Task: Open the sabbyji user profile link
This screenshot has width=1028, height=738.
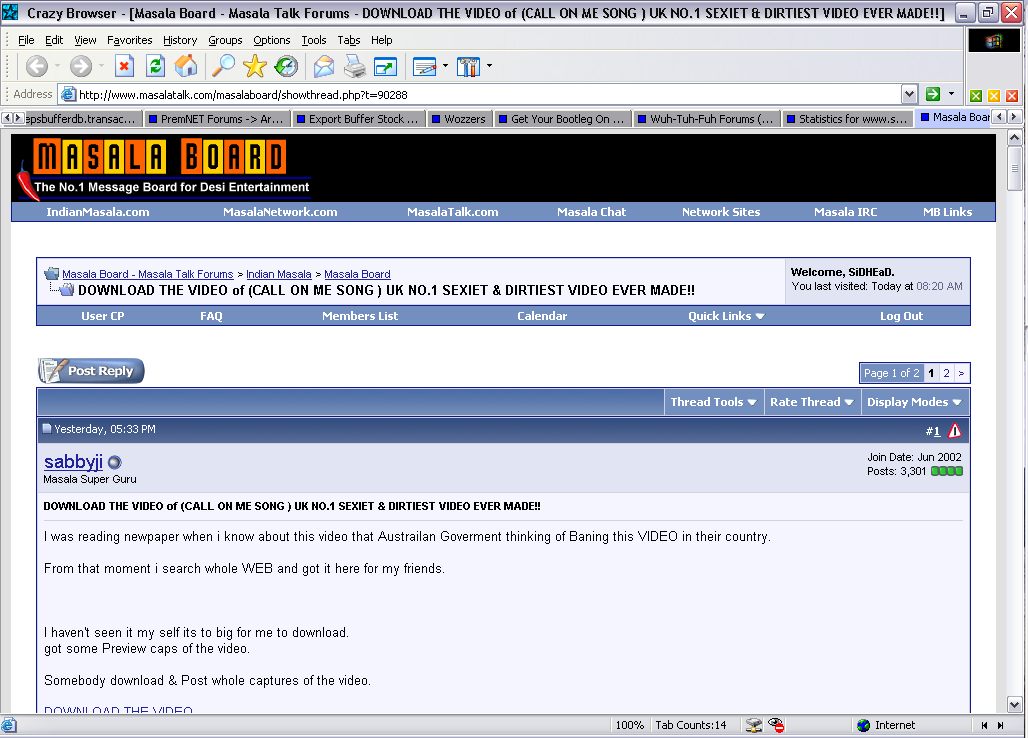Action: 73,461
